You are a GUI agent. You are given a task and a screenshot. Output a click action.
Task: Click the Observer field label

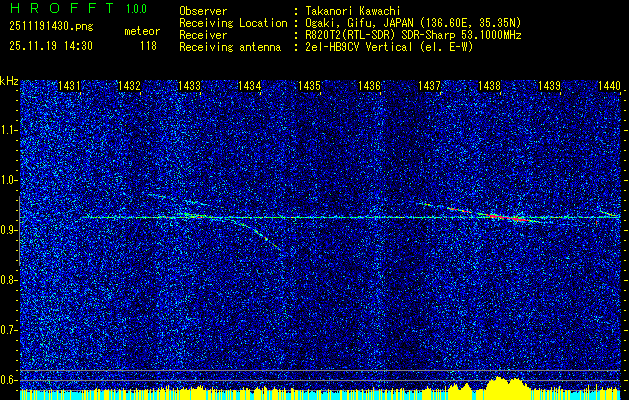[203, 12]
